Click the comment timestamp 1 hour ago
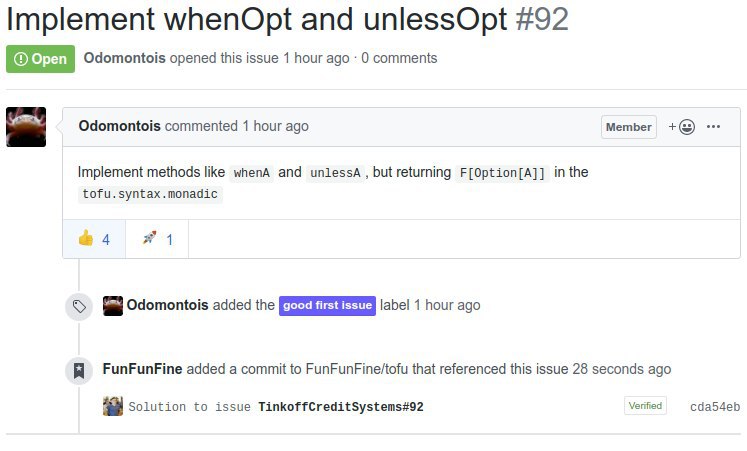The height and width of the screenshot is (451, 747). [x=275, y=126]
